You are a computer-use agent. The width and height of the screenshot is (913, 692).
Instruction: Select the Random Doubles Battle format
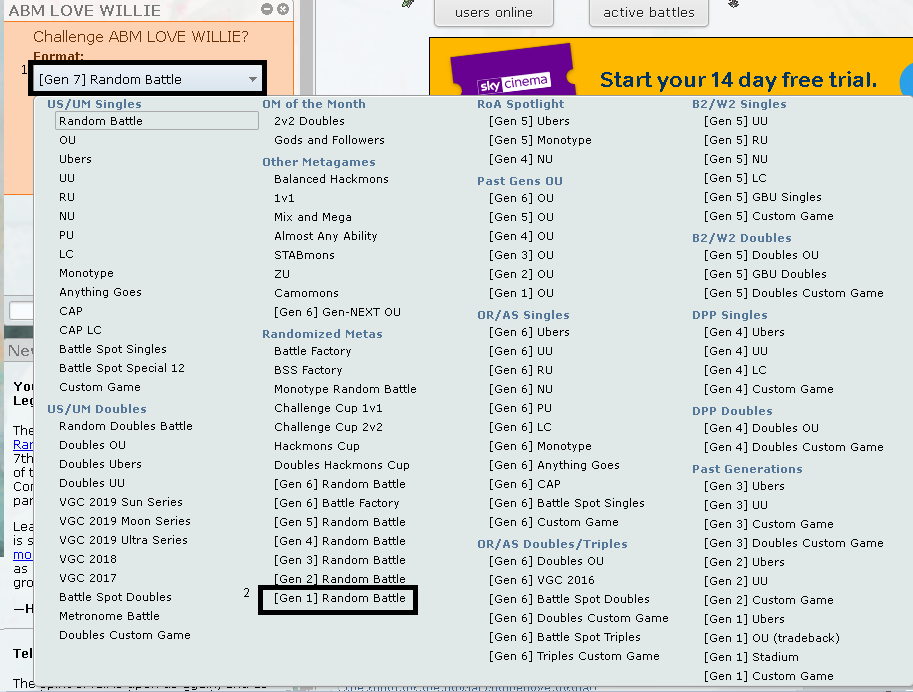[126, 426]
